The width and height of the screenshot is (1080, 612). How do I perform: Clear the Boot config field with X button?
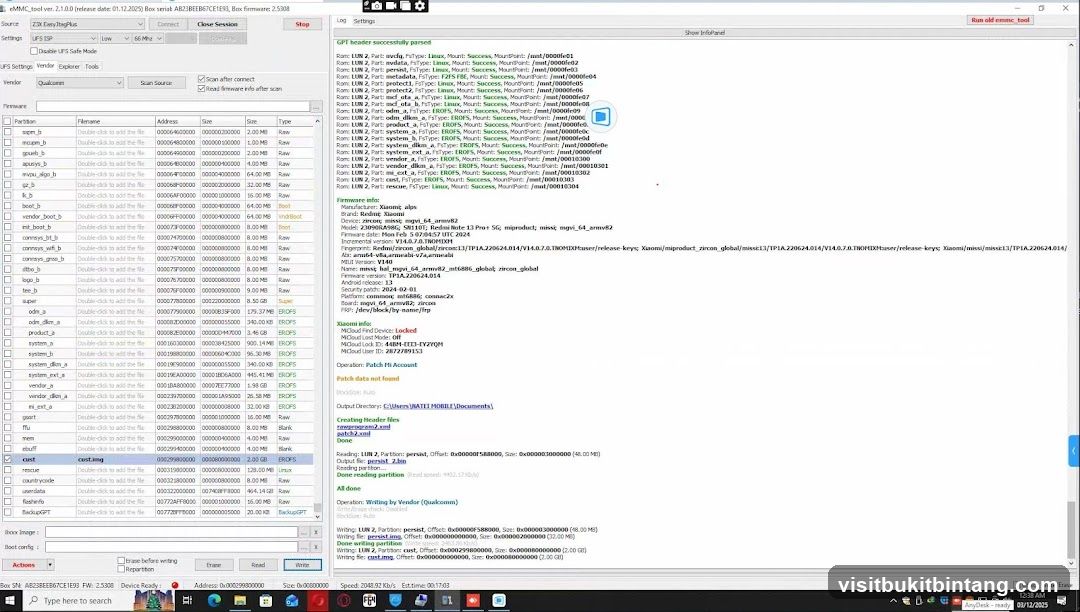pos(315,547)
